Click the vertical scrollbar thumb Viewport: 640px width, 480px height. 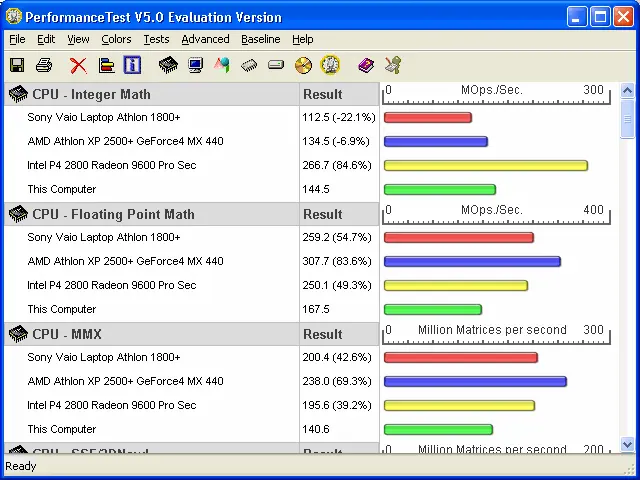tap(627, 119)
